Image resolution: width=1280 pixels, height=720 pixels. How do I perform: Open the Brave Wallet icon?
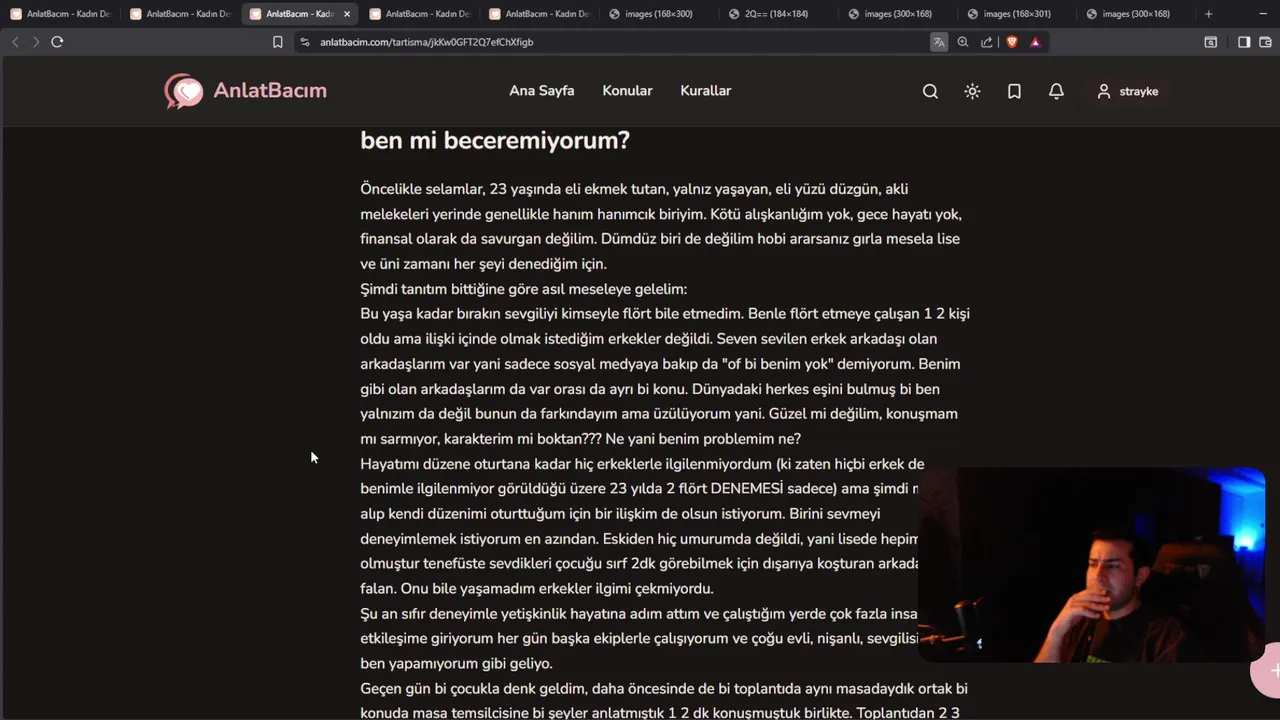[1264, 42]
